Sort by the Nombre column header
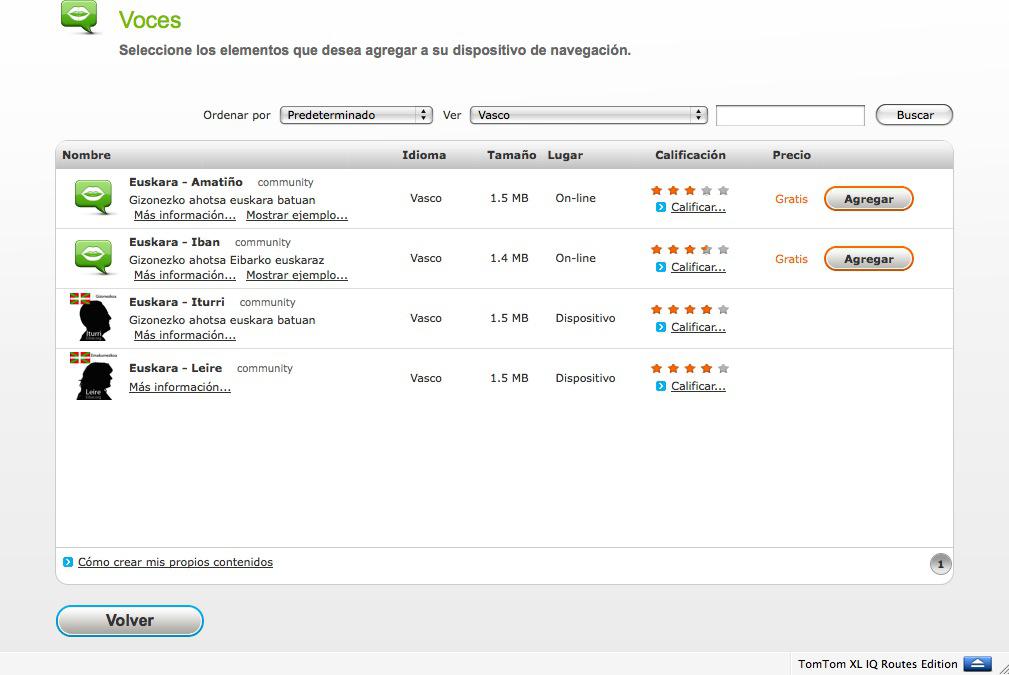The height and width of the screenshot is (675, 1009). click(x=87, y=155)
